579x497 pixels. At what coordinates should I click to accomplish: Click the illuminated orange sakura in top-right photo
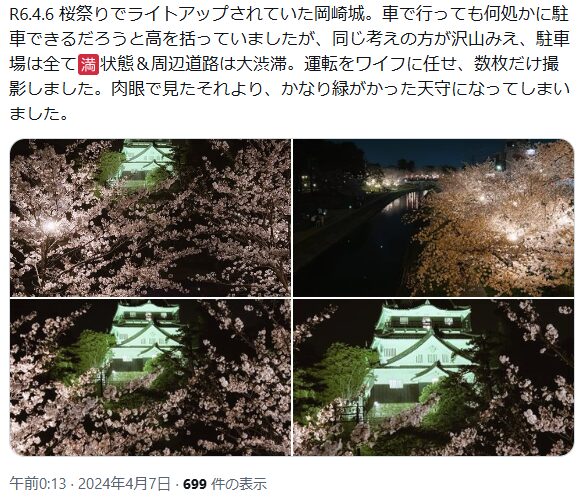point(495,225)
